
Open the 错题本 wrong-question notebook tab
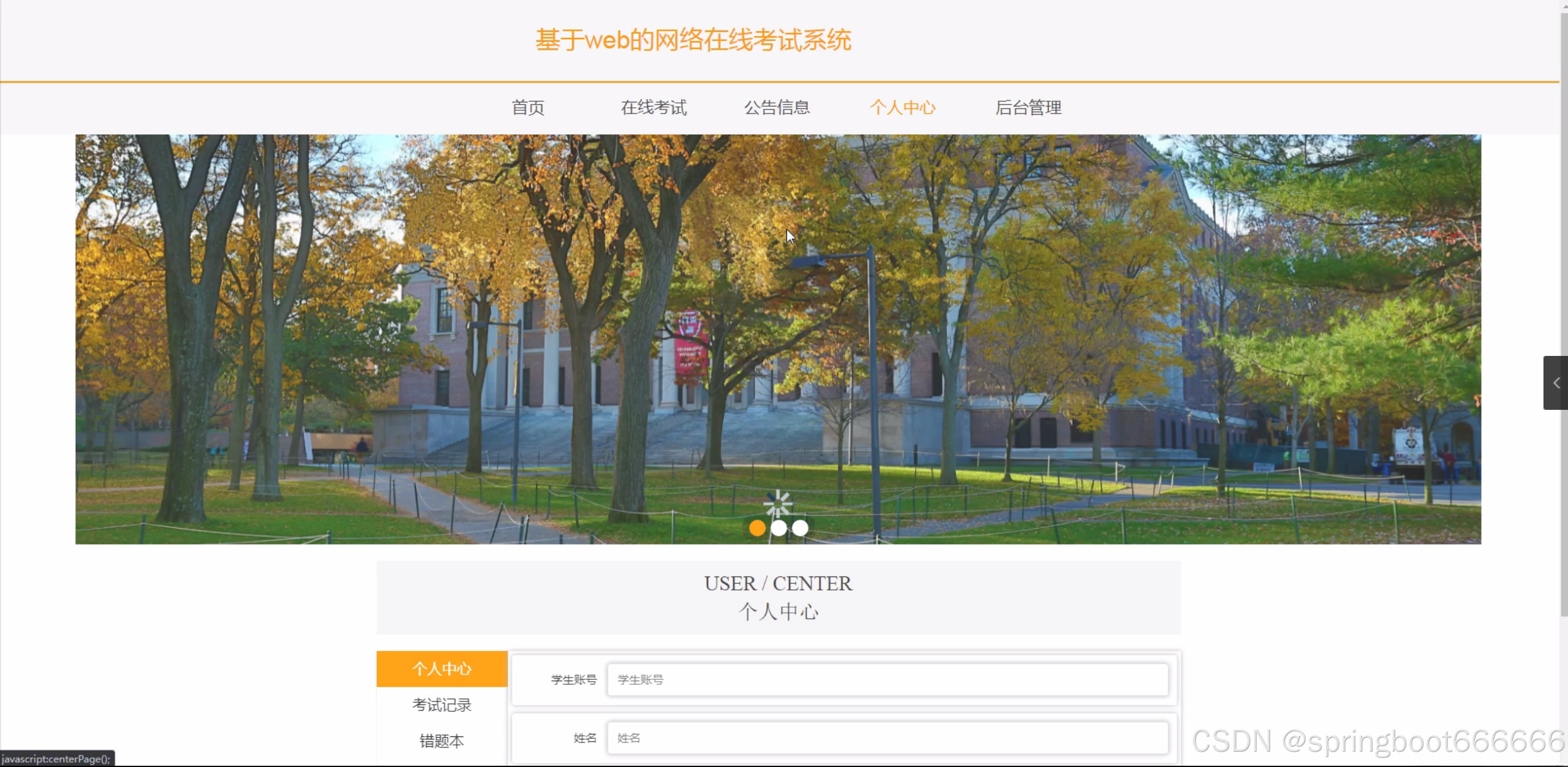point(441,741)
